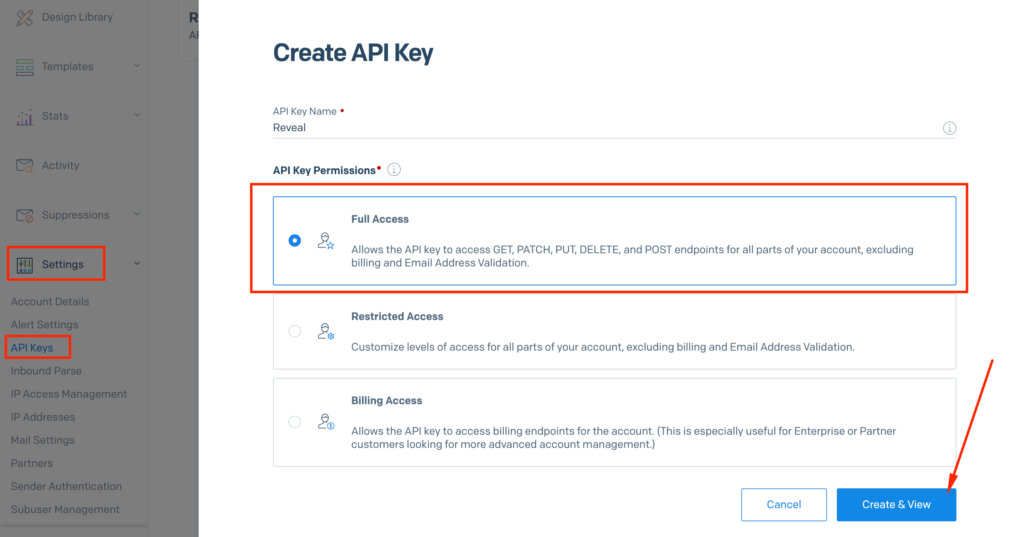
Task: Click info icon in API Key Name field
Action: click(949, 128)
